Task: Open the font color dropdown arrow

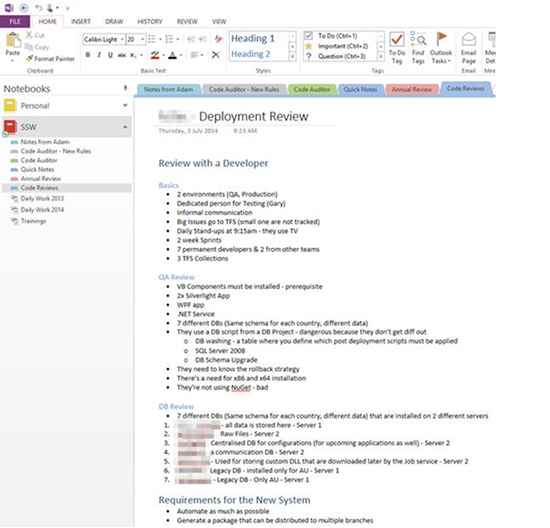Action: pos(181,55)
